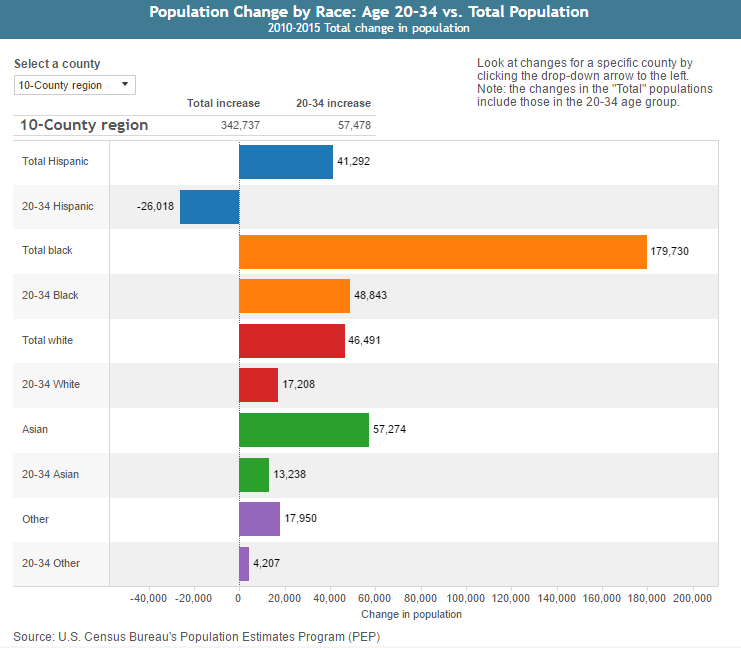Click the 4,207 value label

[x=267, y=563]
